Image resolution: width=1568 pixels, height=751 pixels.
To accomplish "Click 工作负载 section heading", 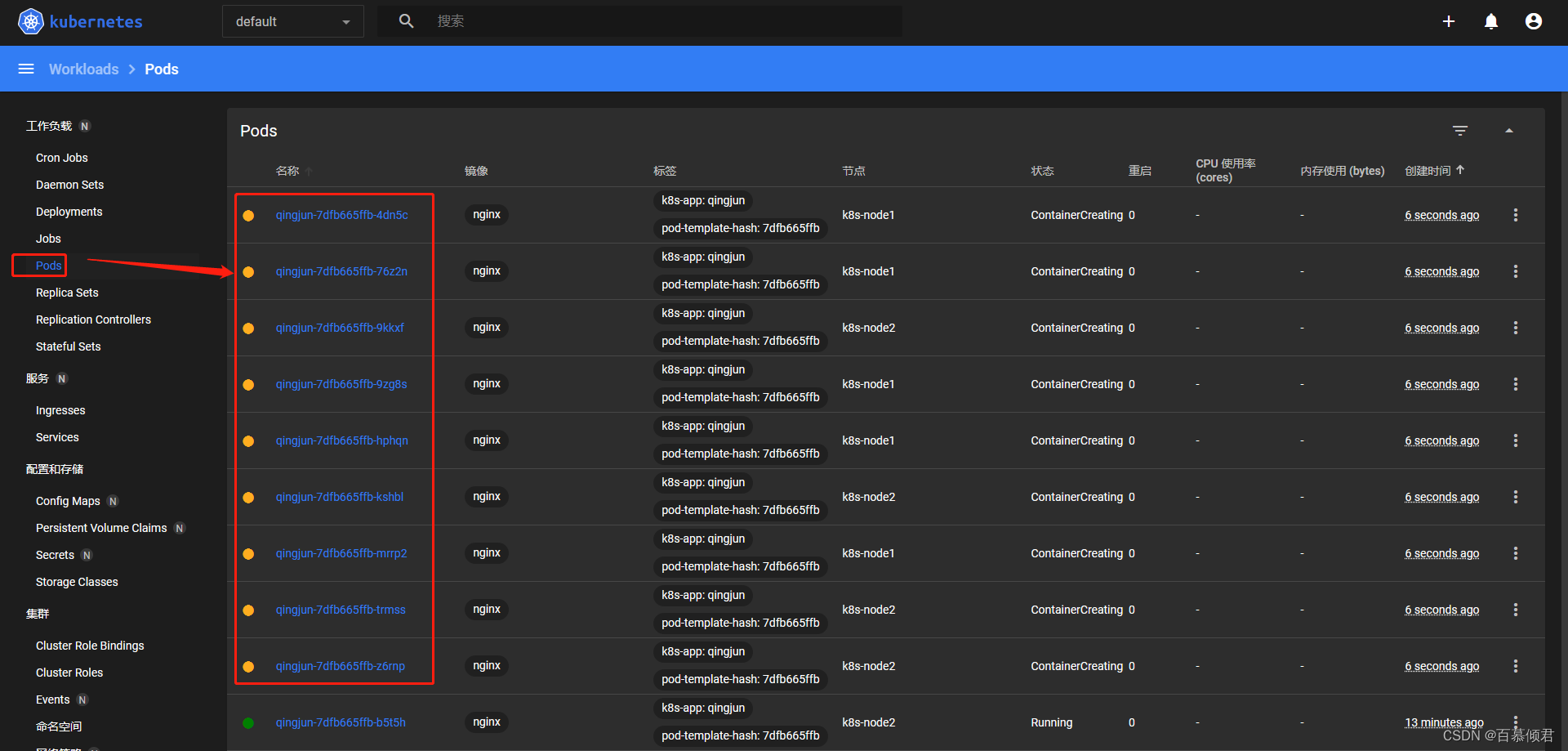I will click(49, 126).
